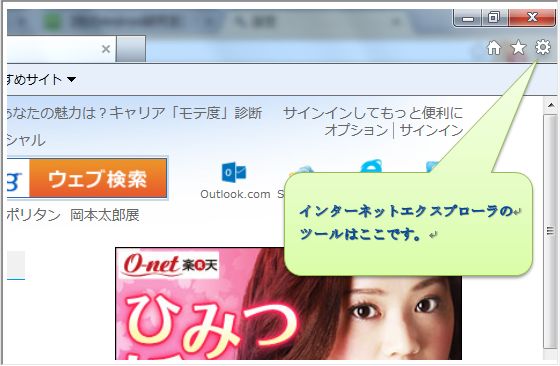Image resolution: width=560 pixels, height=366 pixels.
Task: Open the Outlook.com icon
Action: click(x=234, y=172)
